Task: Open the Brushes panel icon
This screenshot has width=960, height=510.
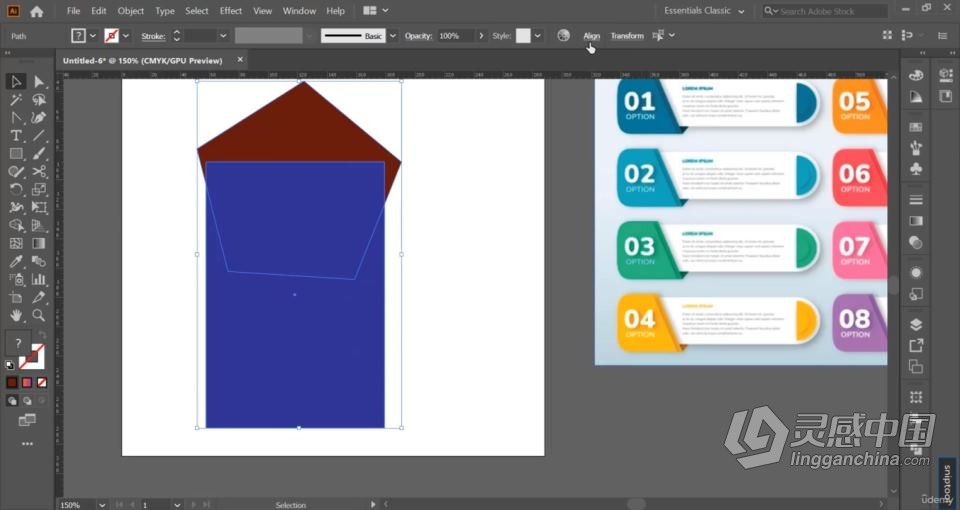Action: coord(916,148)
